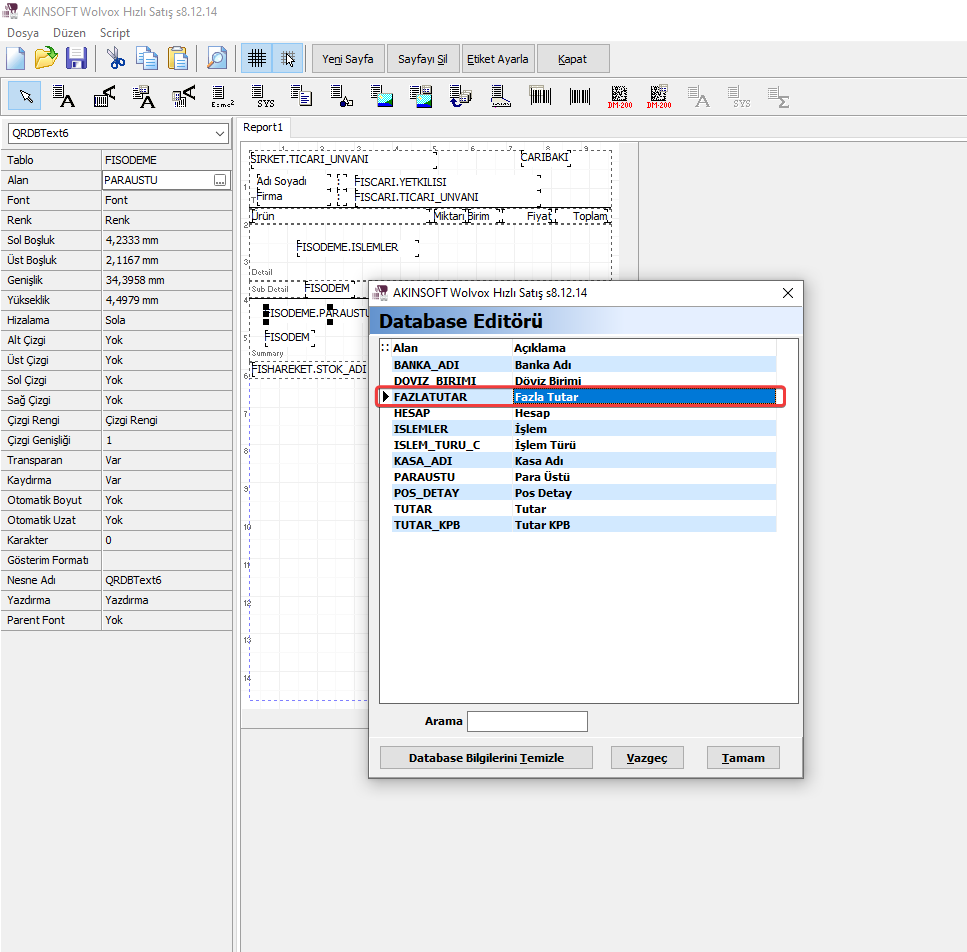Screen dimensions: 967x952
Task: Insert database image tool
Action: (421, 96)
